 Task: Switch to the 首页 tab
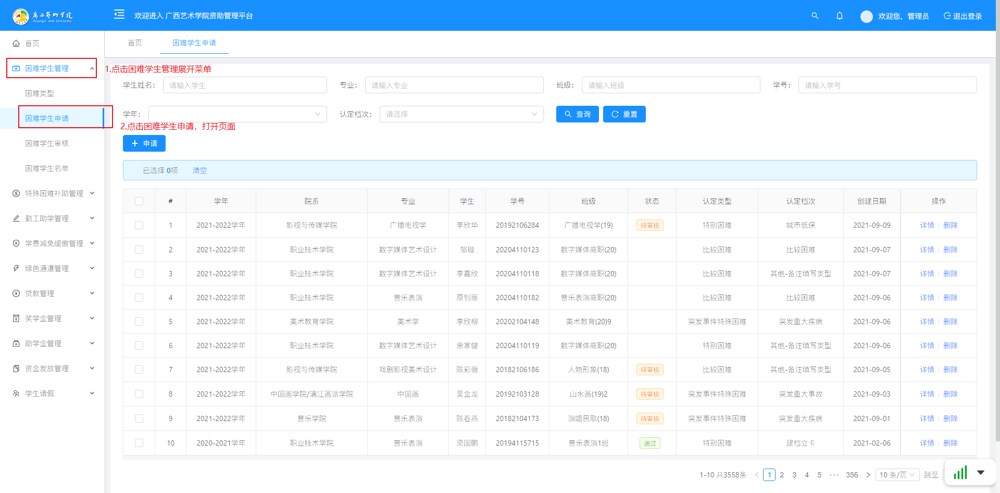pyautogui.click(x=134, y=43)
